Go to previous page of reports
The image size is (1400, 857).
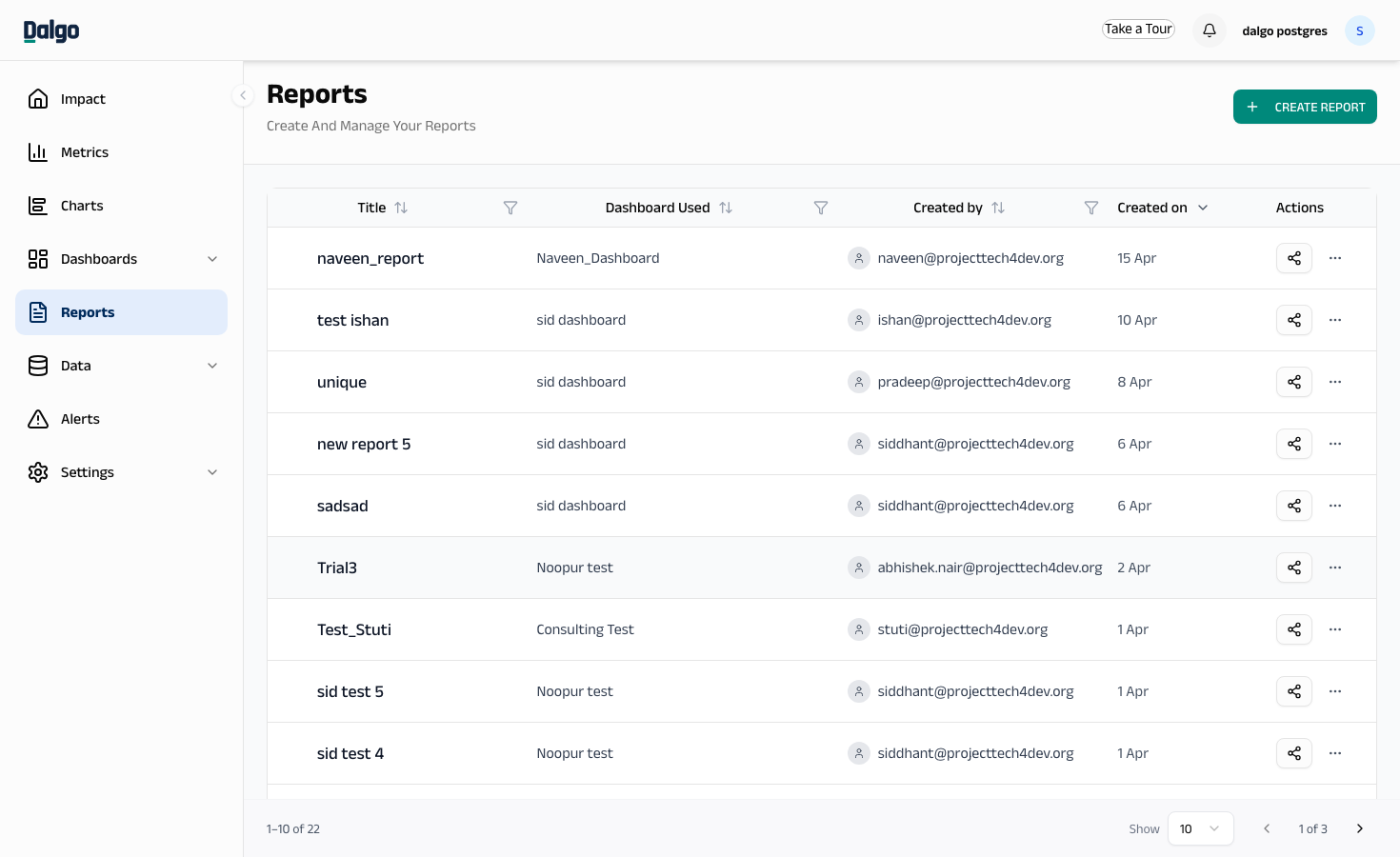[x=1267, y=828]
